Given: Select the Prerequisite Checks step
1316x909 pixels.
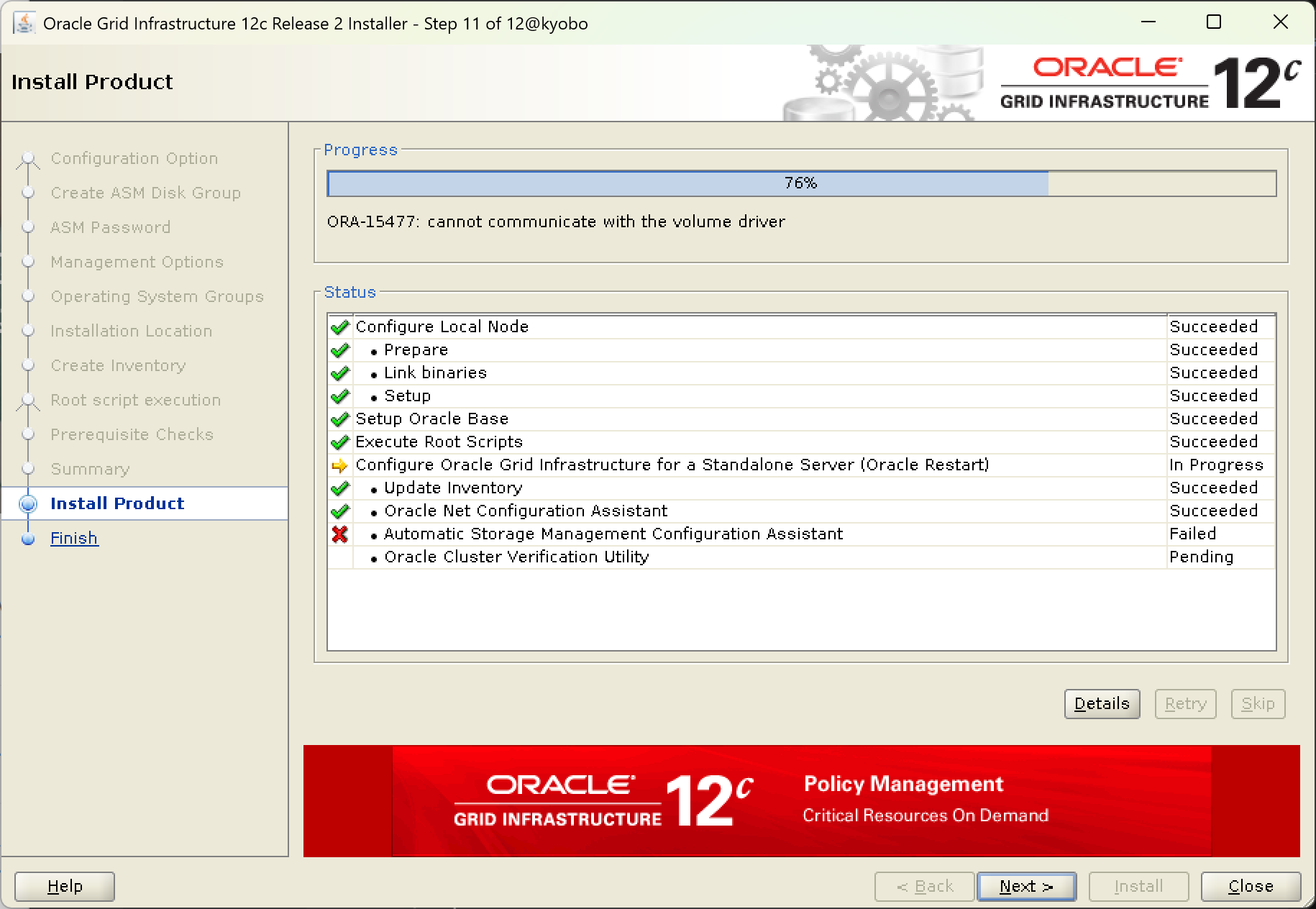Looking at the screenshot, I should tap(132, 434).
